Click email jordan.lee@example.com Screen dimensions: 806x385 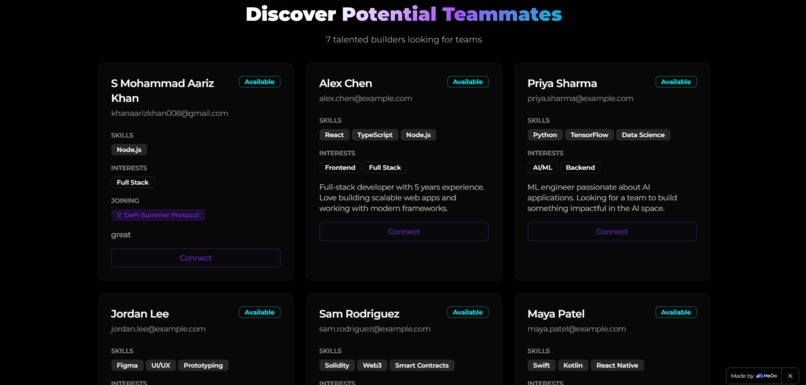(x=158, y=329)
